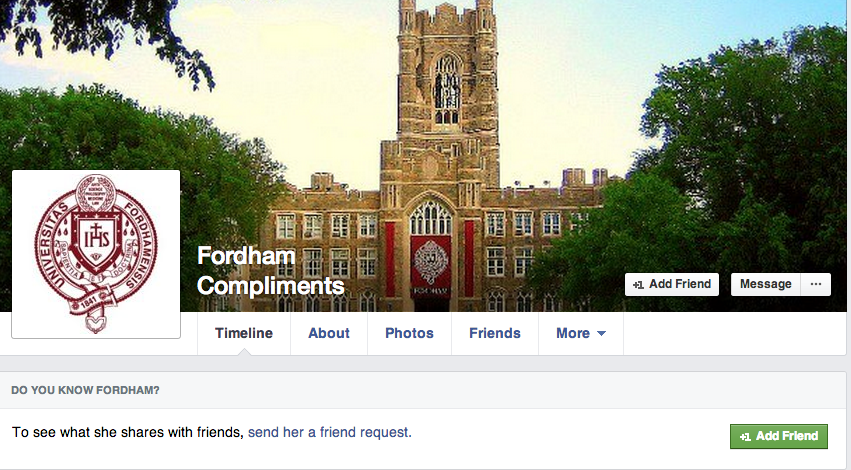Switch to the Timeline tab

click(244, 333)
